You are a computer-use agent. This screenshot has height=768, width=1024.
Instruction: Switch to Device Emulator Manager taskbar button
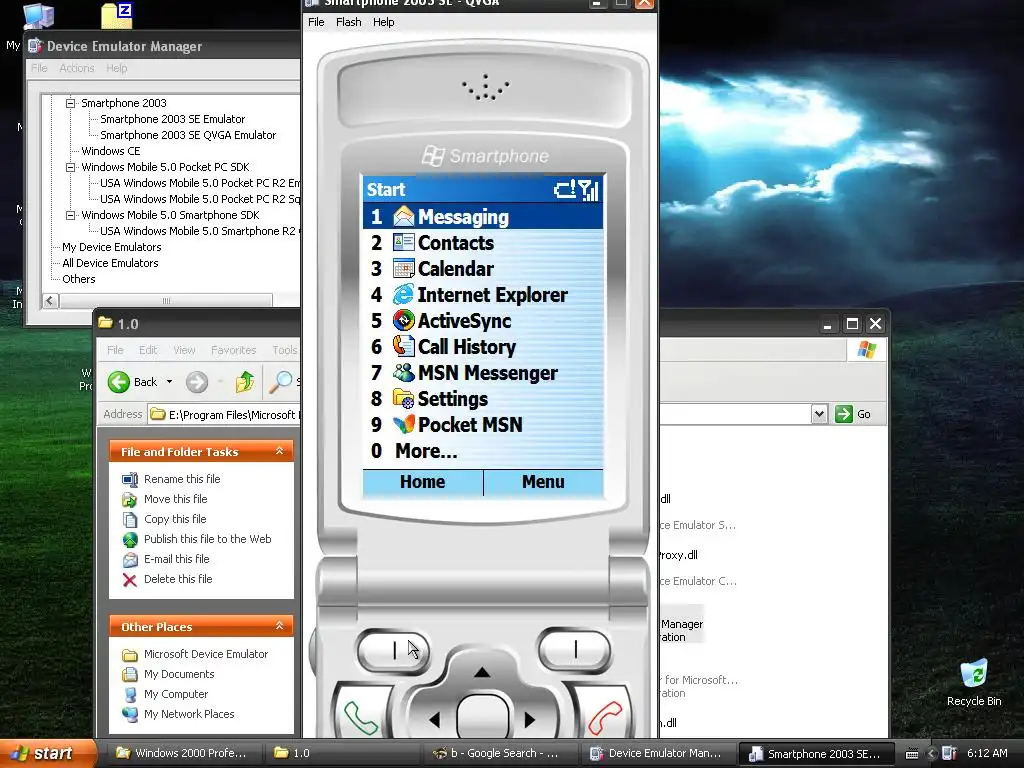coord(657,753)
